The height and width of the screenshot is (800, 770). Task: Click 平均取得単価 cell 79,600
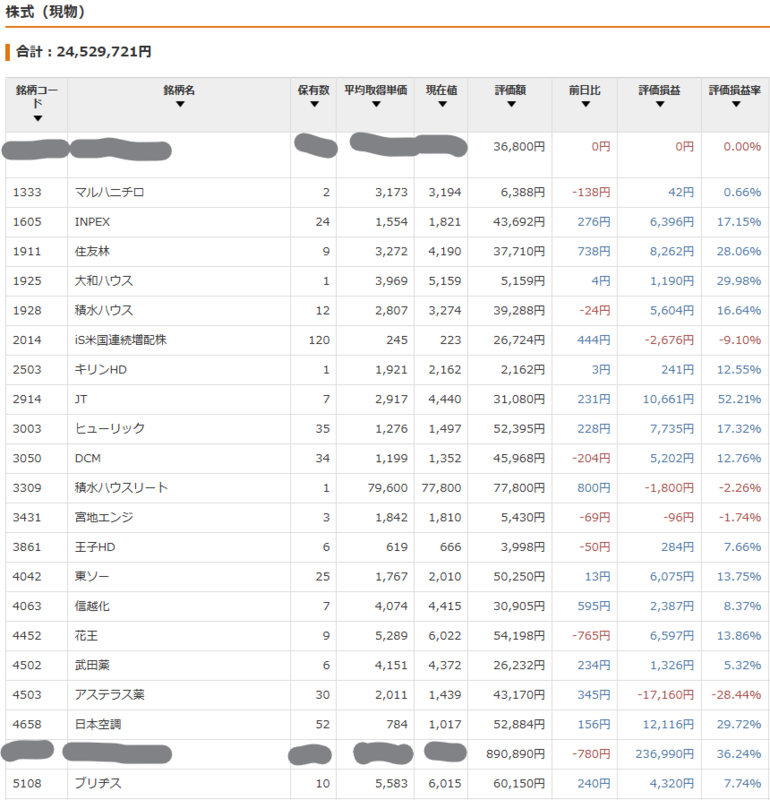[x=388, y=488]
